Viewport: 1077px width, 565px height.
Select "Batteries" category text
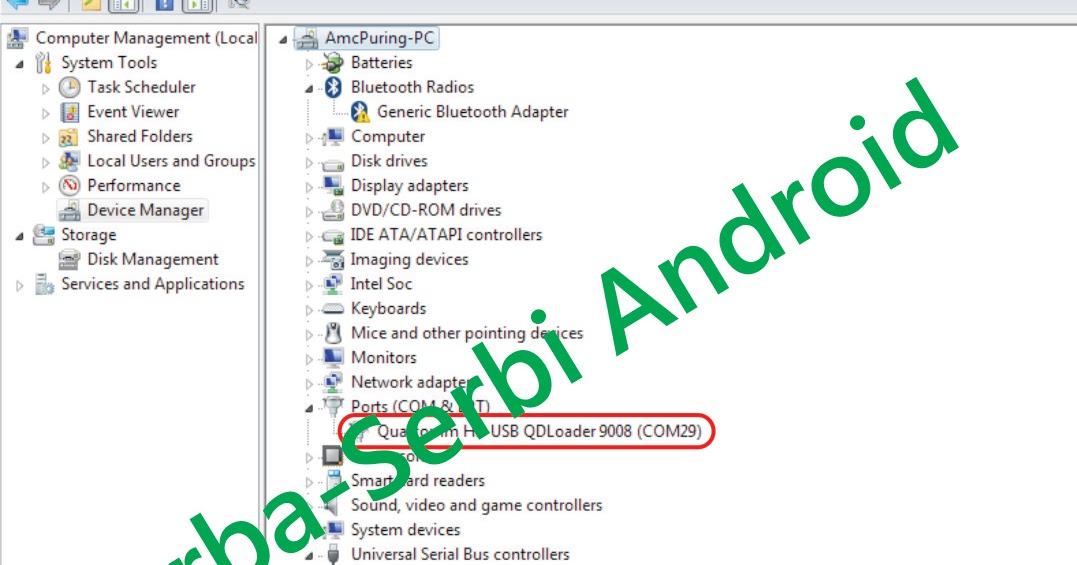click(381, 62)
